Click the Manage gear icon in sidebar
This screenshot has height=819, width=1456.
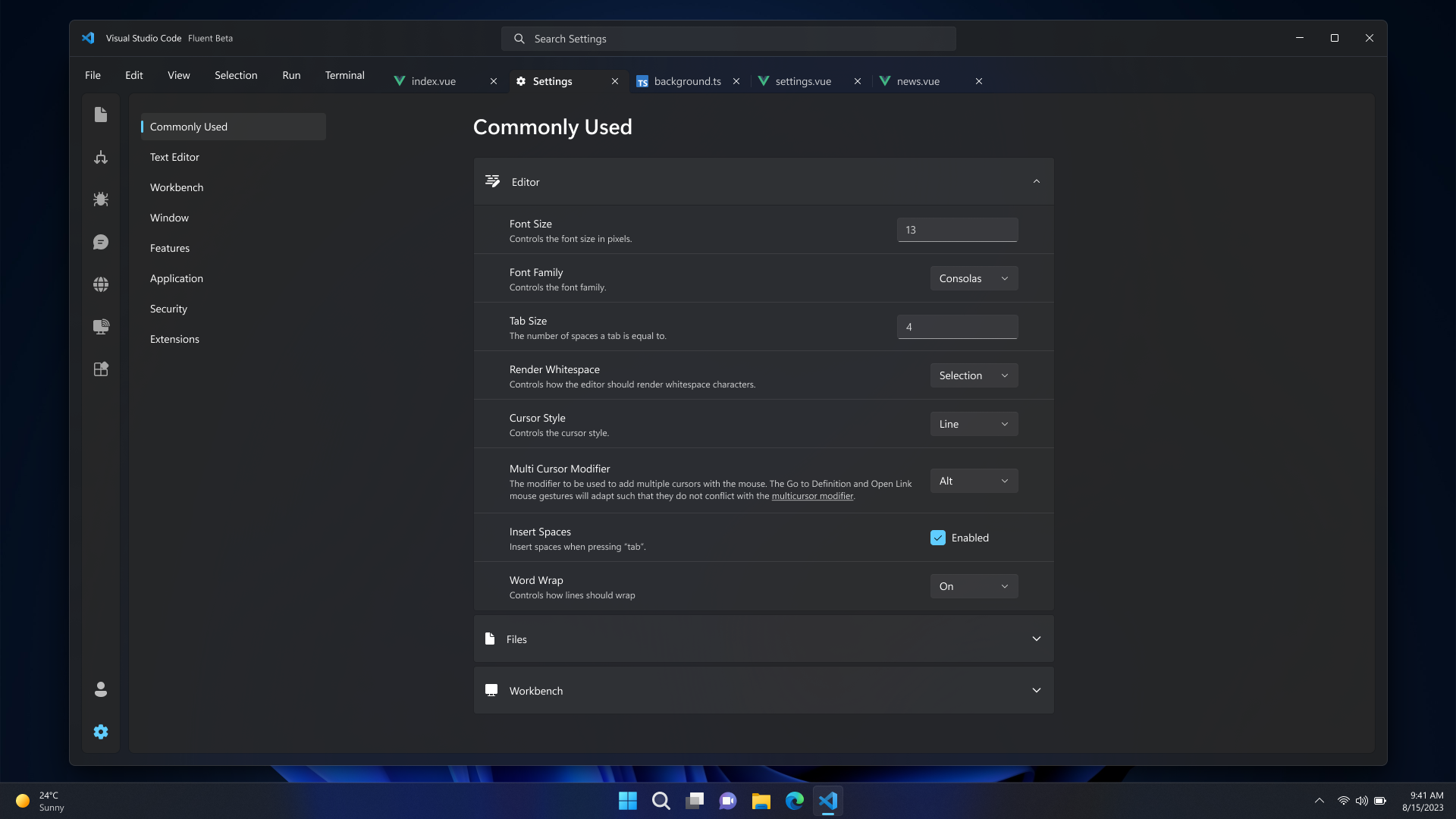pos(101,732)
